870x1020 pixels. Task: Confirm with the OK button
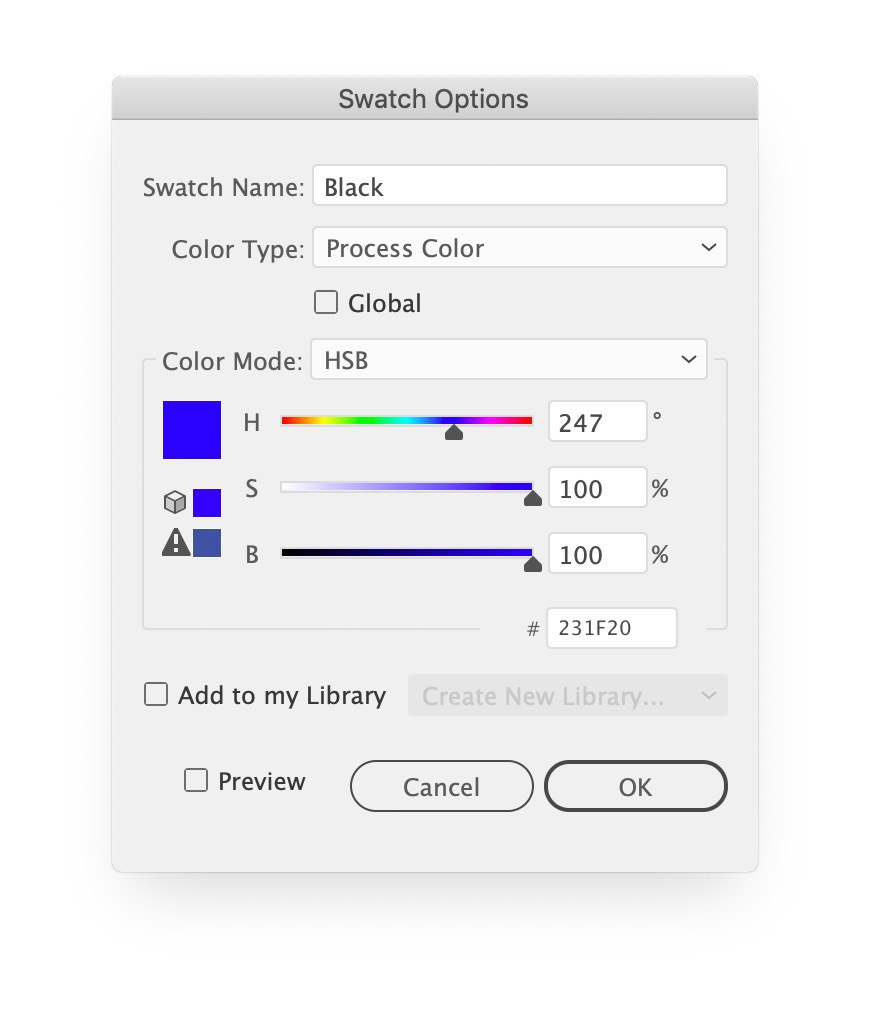point(635,786)
